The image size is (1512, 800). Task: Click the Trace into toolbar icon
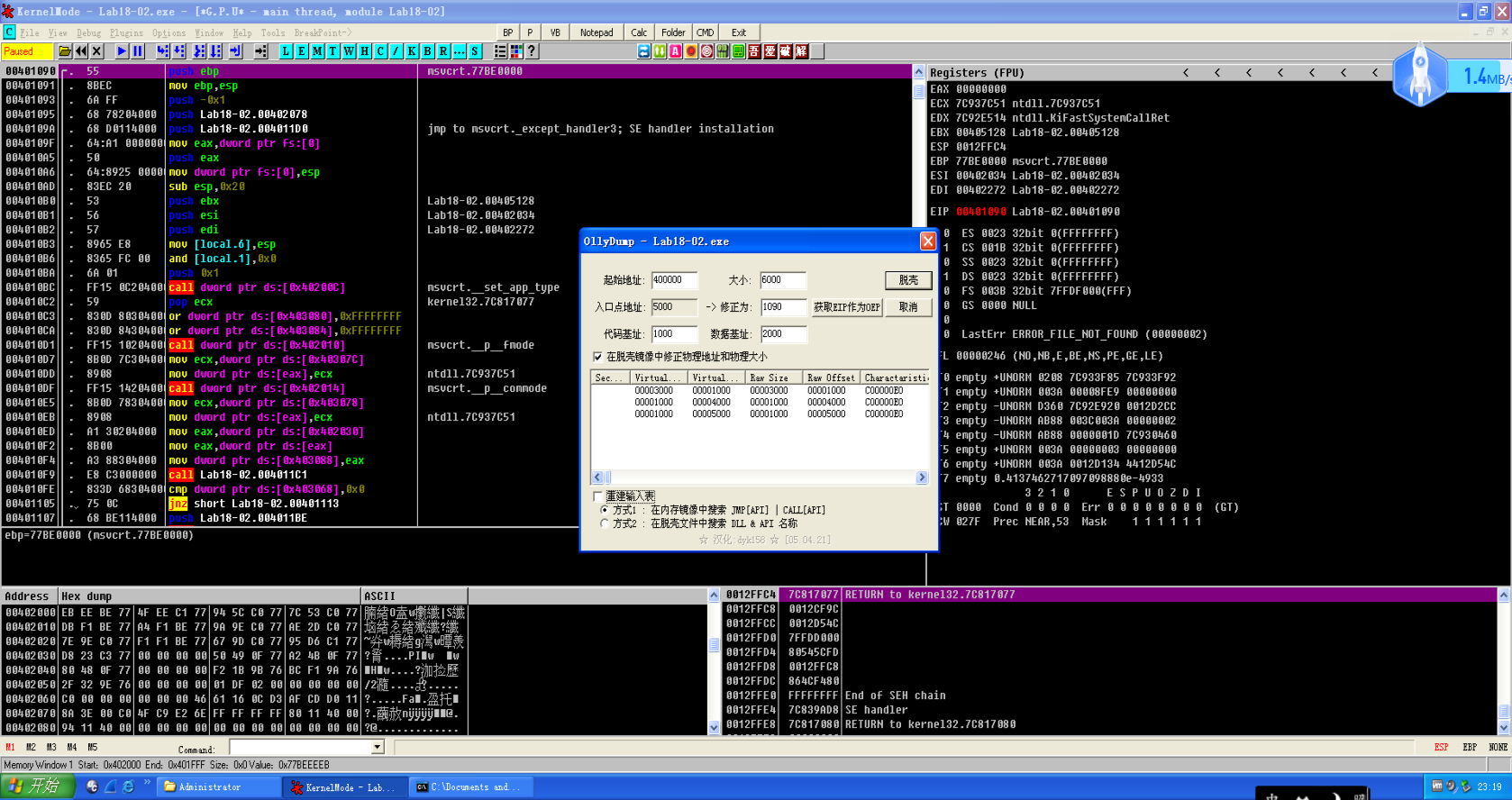pos(200,51)
